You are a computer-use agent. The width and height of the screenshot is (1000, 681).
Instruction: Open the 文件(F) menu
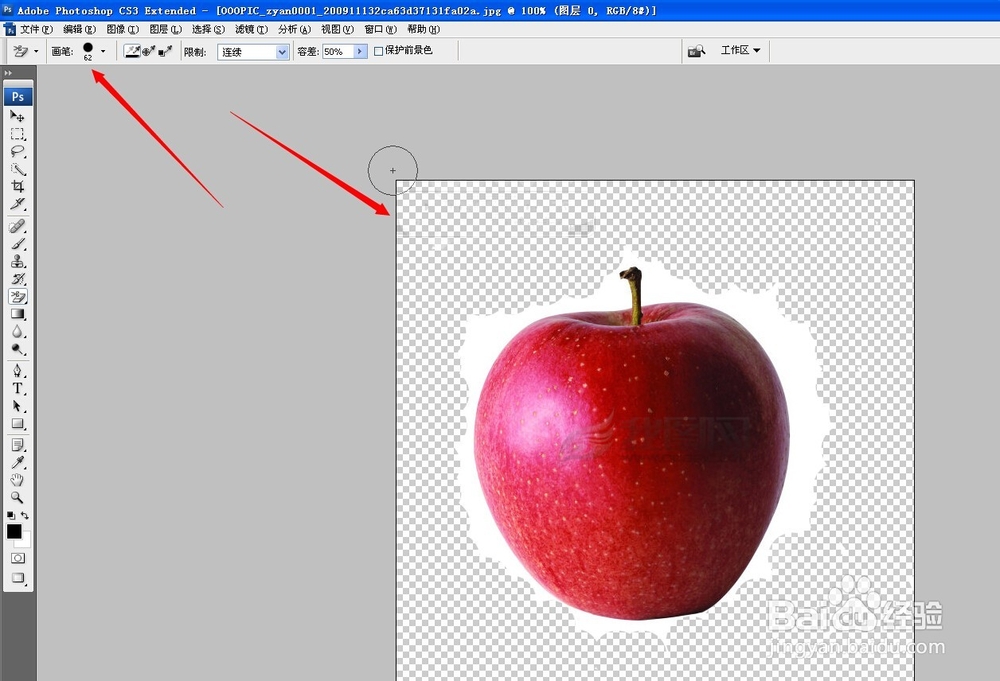[x=36, y=29]
